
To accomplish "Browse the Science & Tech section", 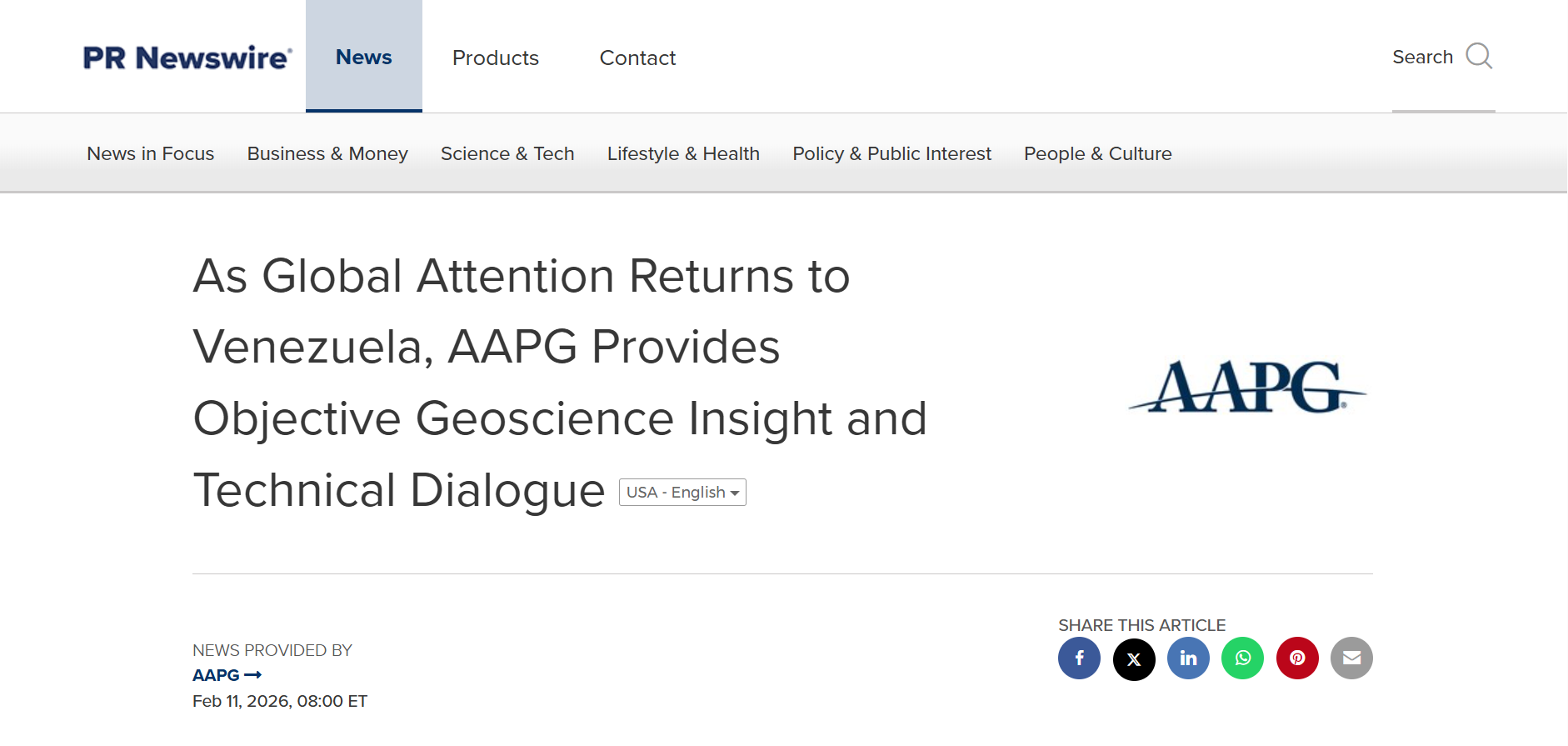I will coord(507,153).
